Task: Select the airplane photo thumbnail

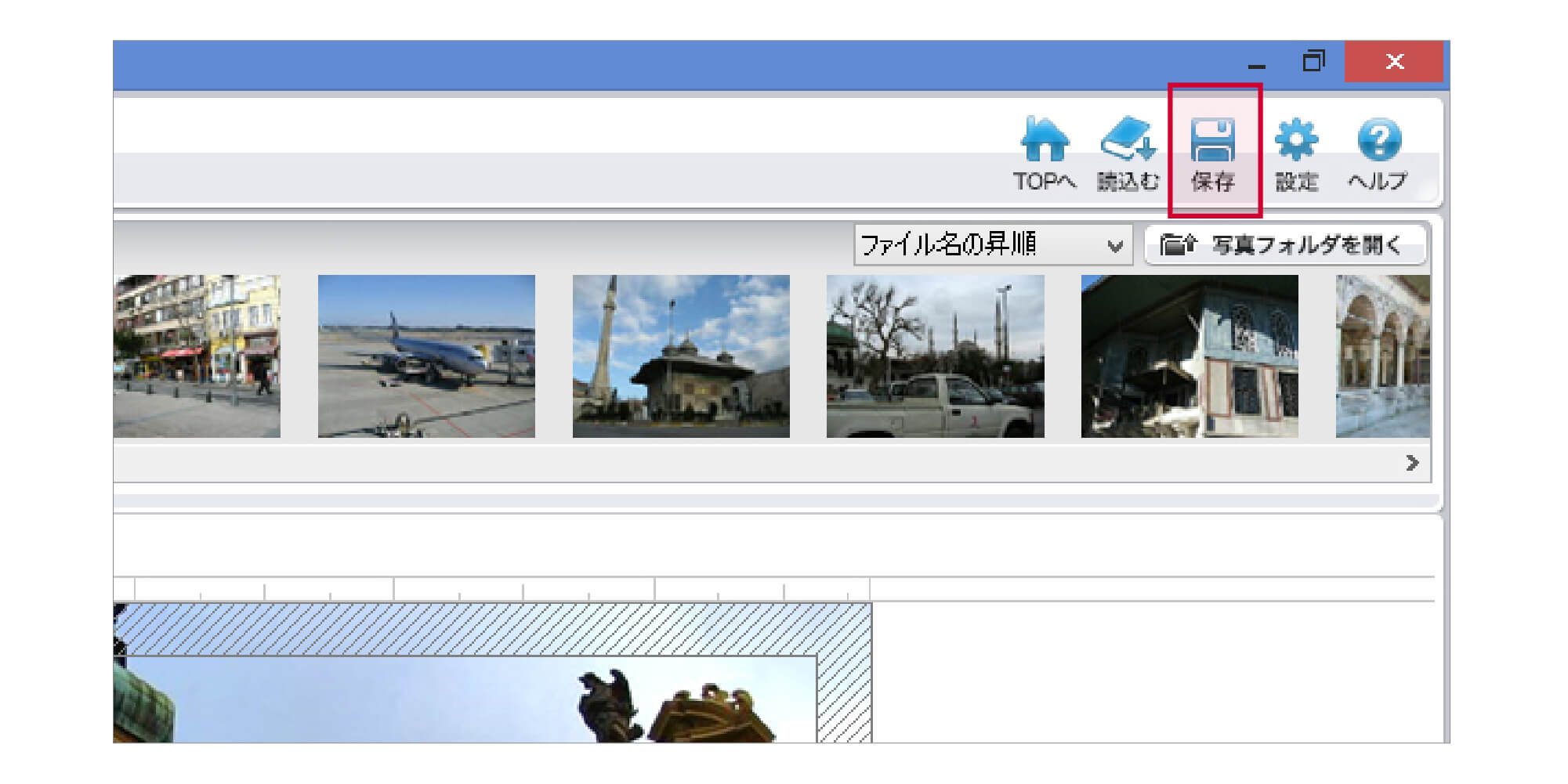Action: [x=426, y=356]
